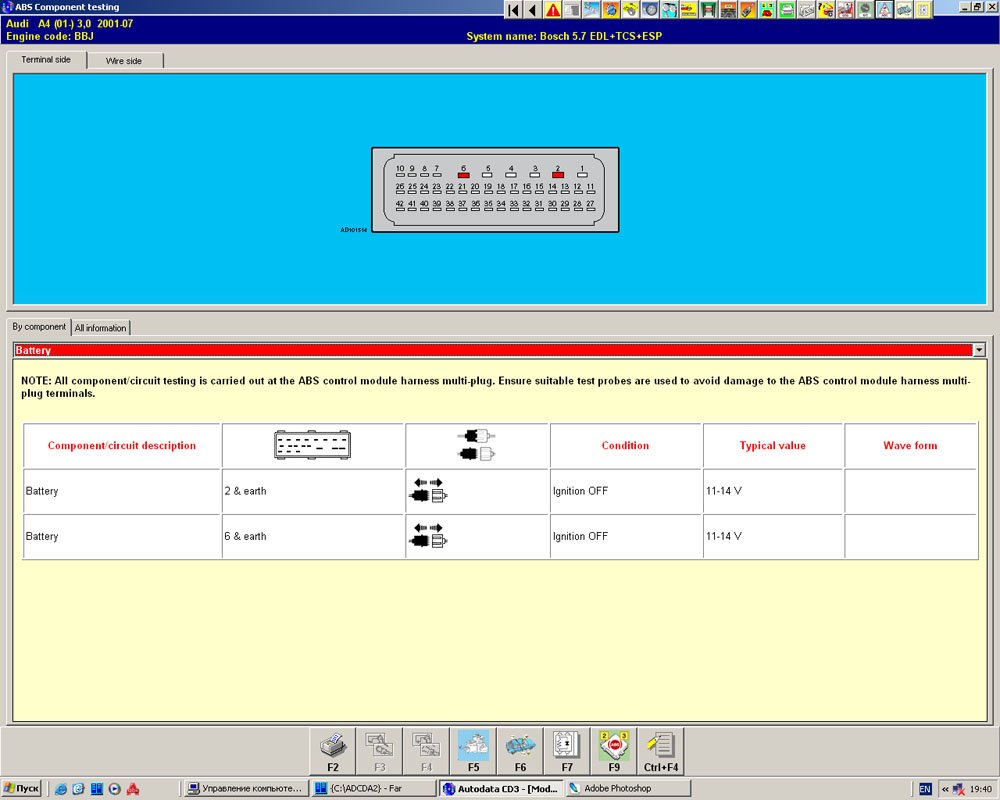Screen dimensions: 1000x800
Task: Click the F5 engine view button
Action: (x=473, y=751)
